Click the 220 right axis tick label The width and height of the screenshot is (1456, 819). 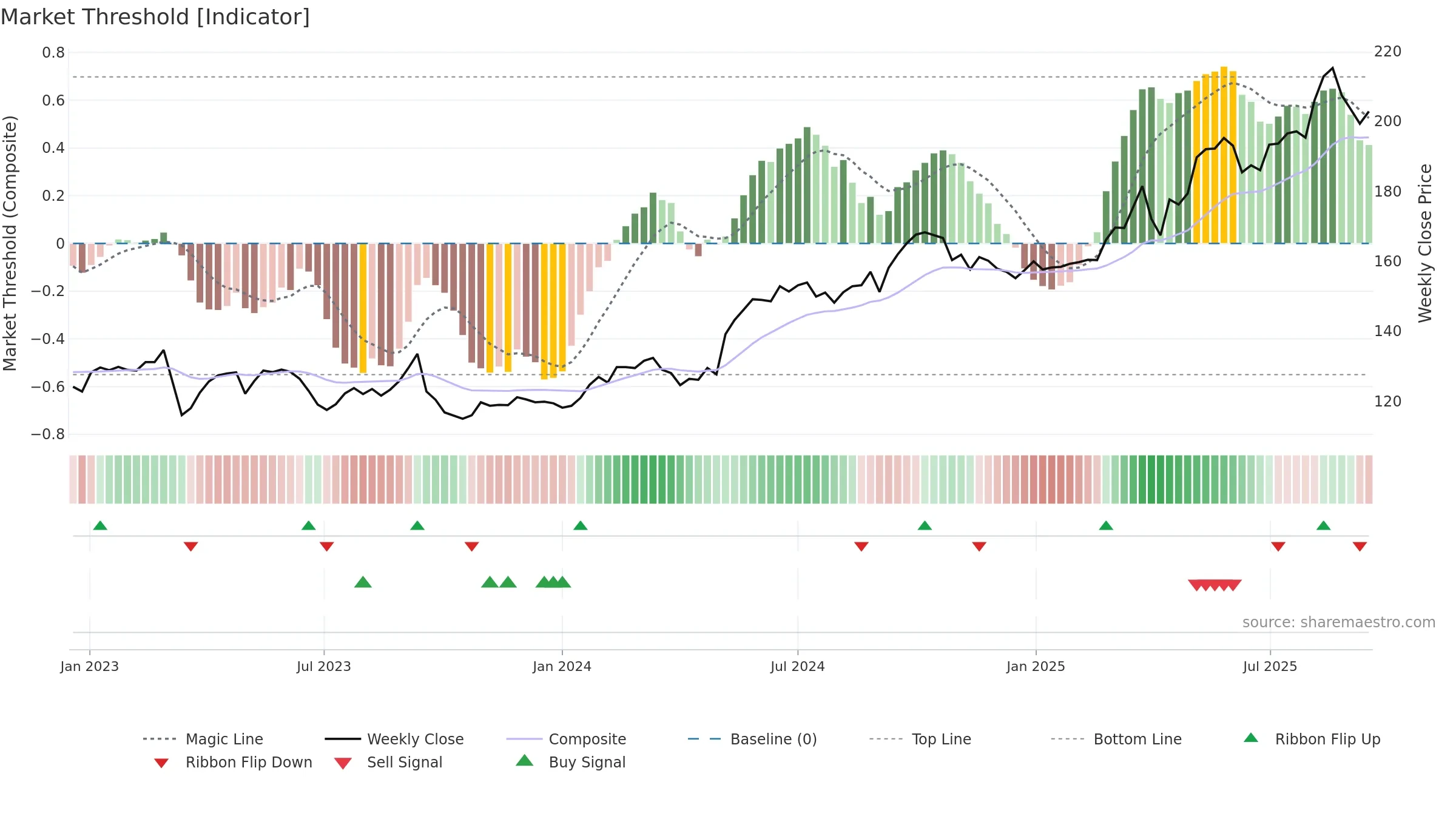[x=1388, y=52]
